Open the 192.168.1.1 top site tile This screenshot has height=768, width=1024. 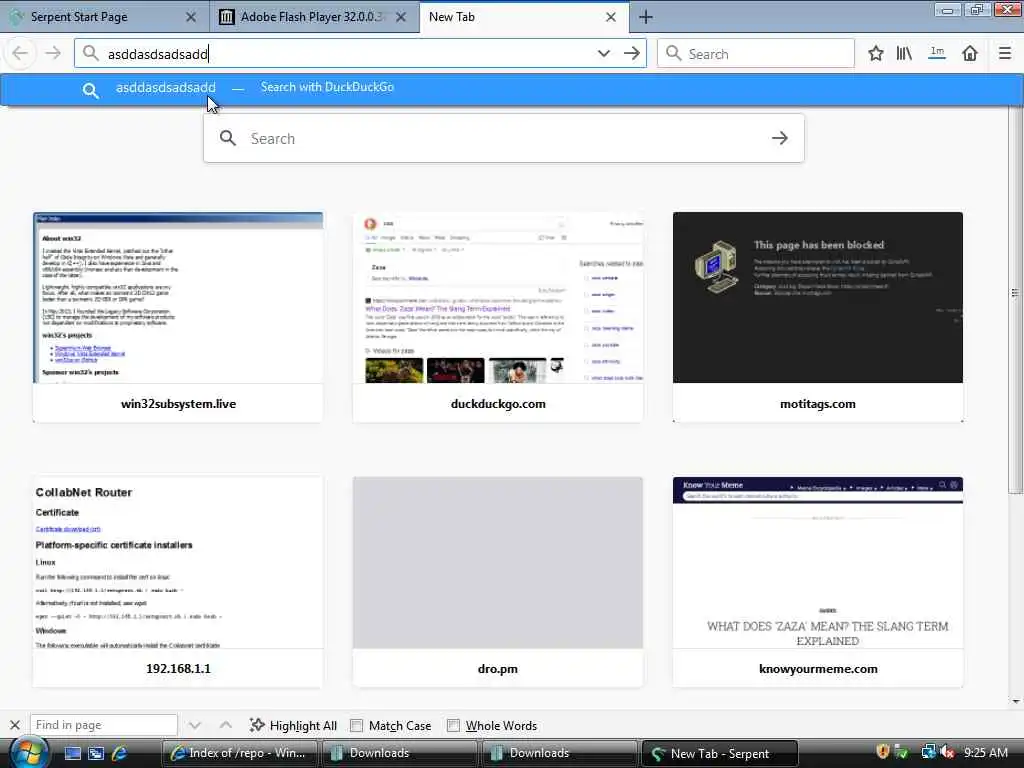point(178,582)
